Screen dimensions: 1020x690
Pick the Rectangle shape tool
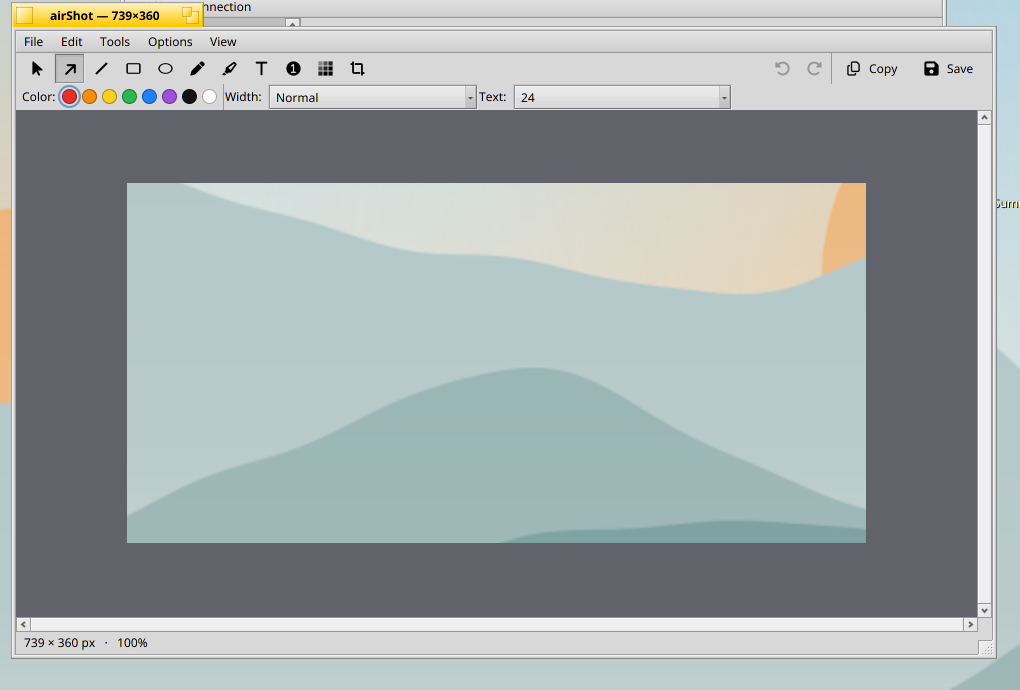[133, 69]
